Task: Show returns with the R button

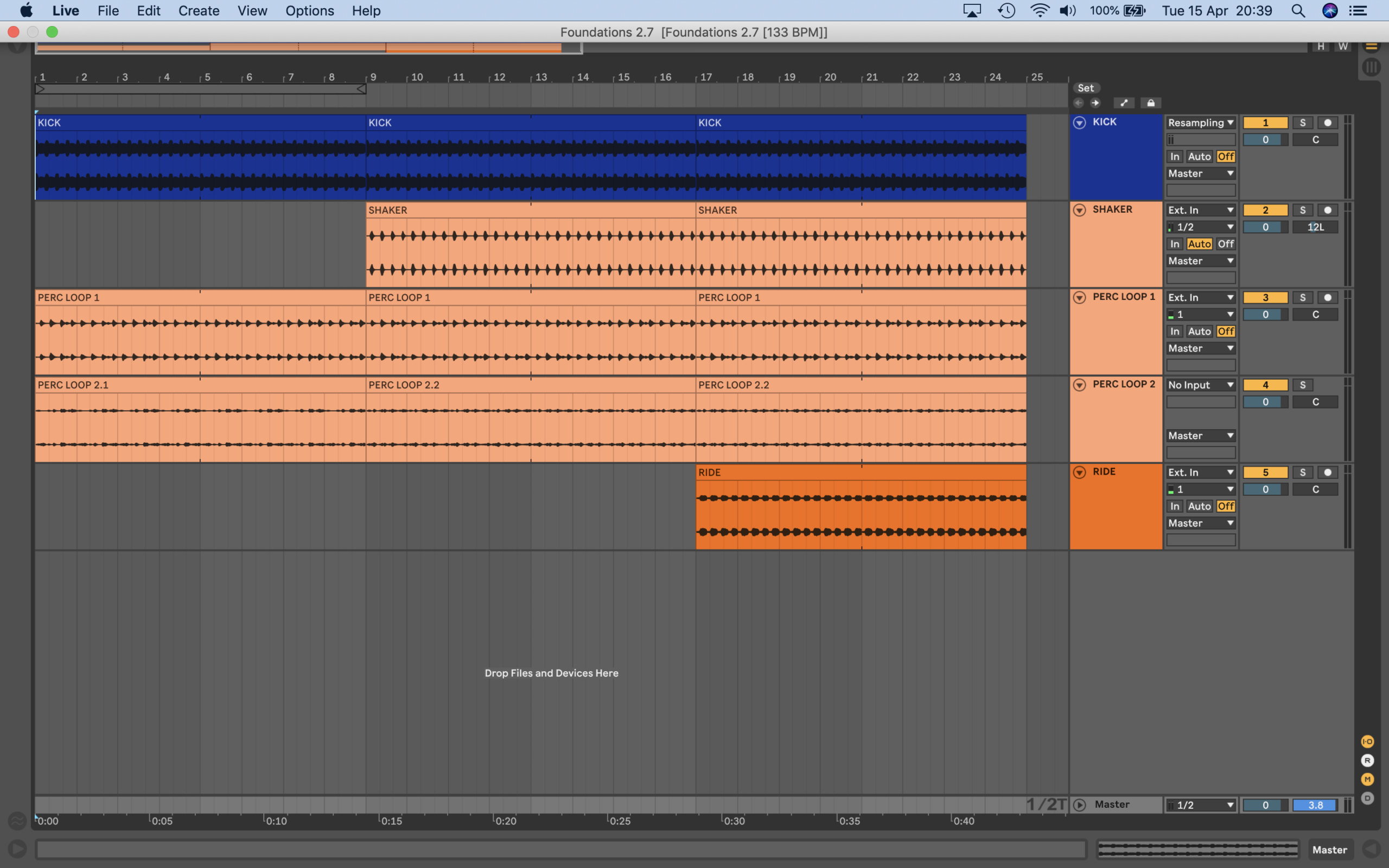Action: pyautogui.click(x=1367, y=761)
